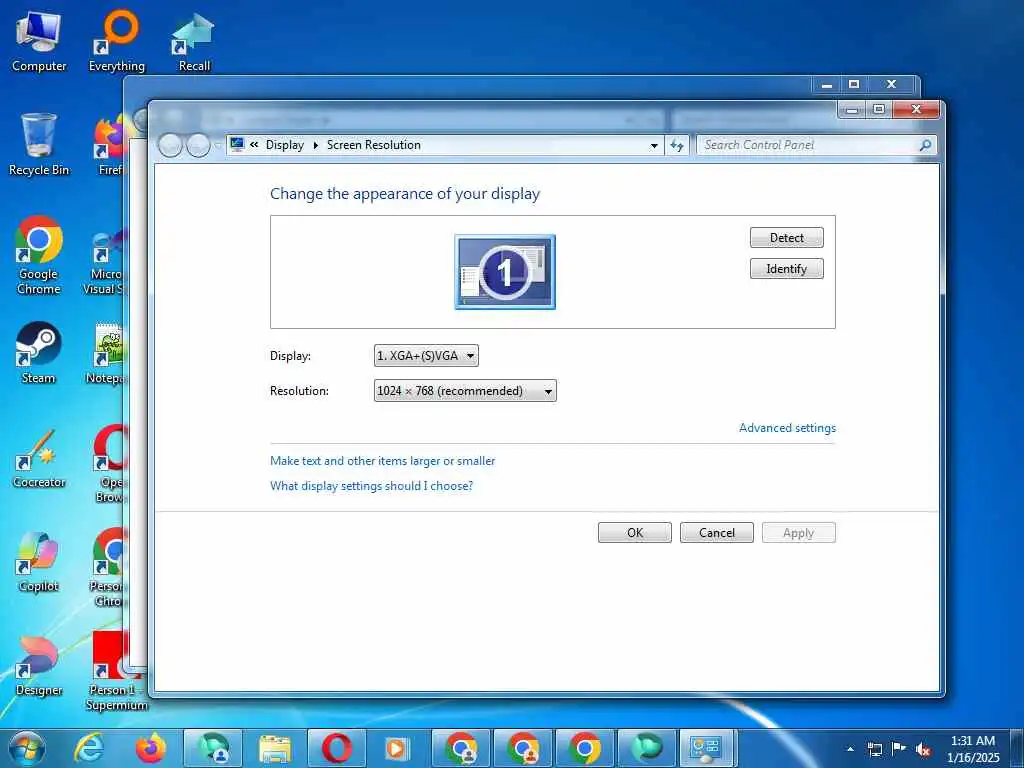This screenshot has height=768, width=1024.
Task: Launch Firefox from the taskbar
Action: (150, 748)
